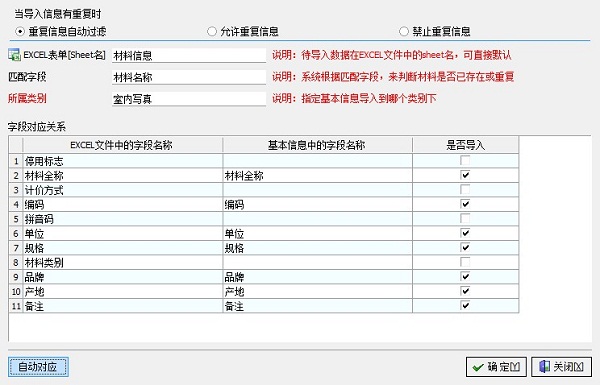Select 允许重复信息 radio option
The height and width of the screenshot is (385, 600).
pyautogui.click(x=212, y=31)
